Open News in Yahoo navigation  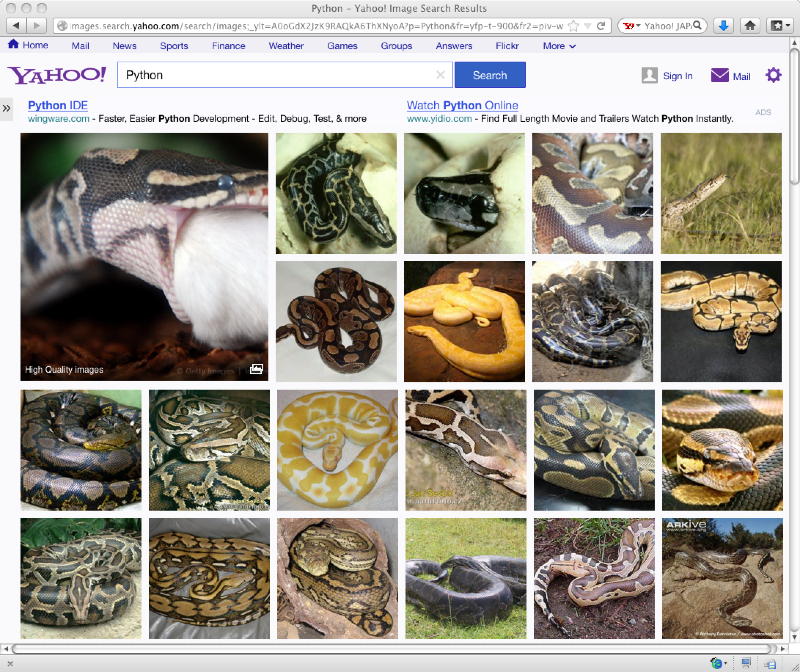coord(124,46)
